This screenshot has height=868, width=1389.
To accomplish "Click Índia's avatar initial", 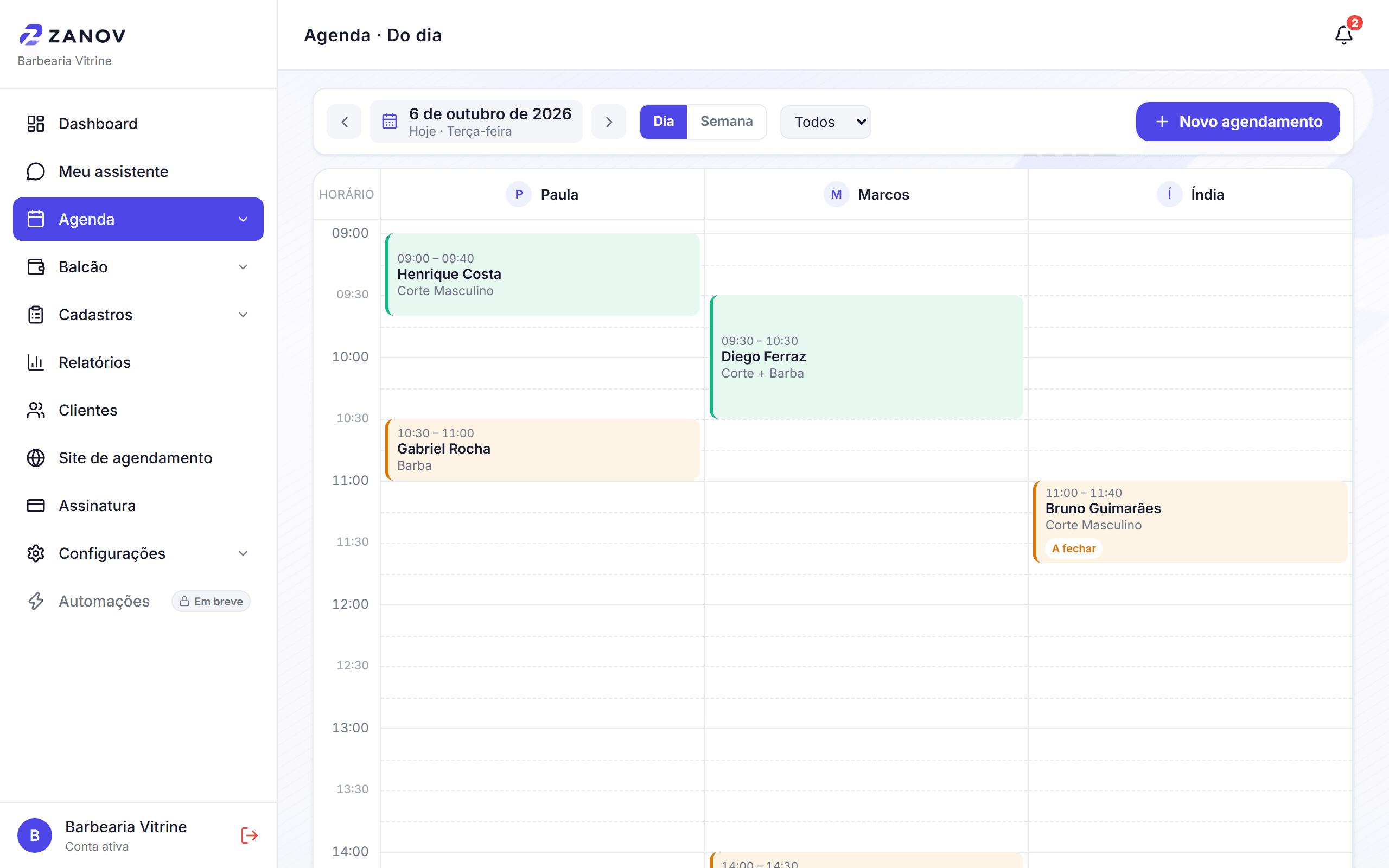I will [1169, 194].
